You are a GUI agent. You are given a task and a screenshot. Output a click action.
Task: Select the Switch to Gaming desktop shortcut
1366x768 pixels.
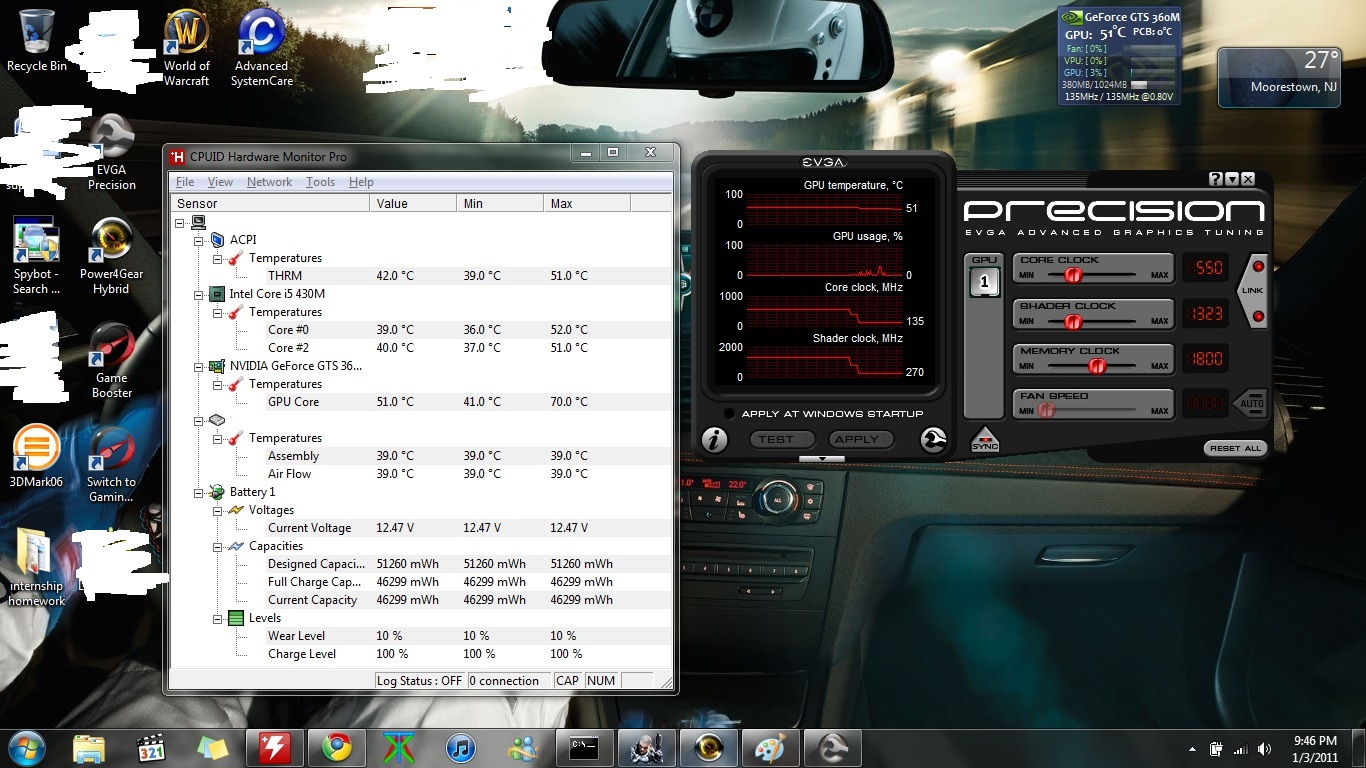[111, 465]
